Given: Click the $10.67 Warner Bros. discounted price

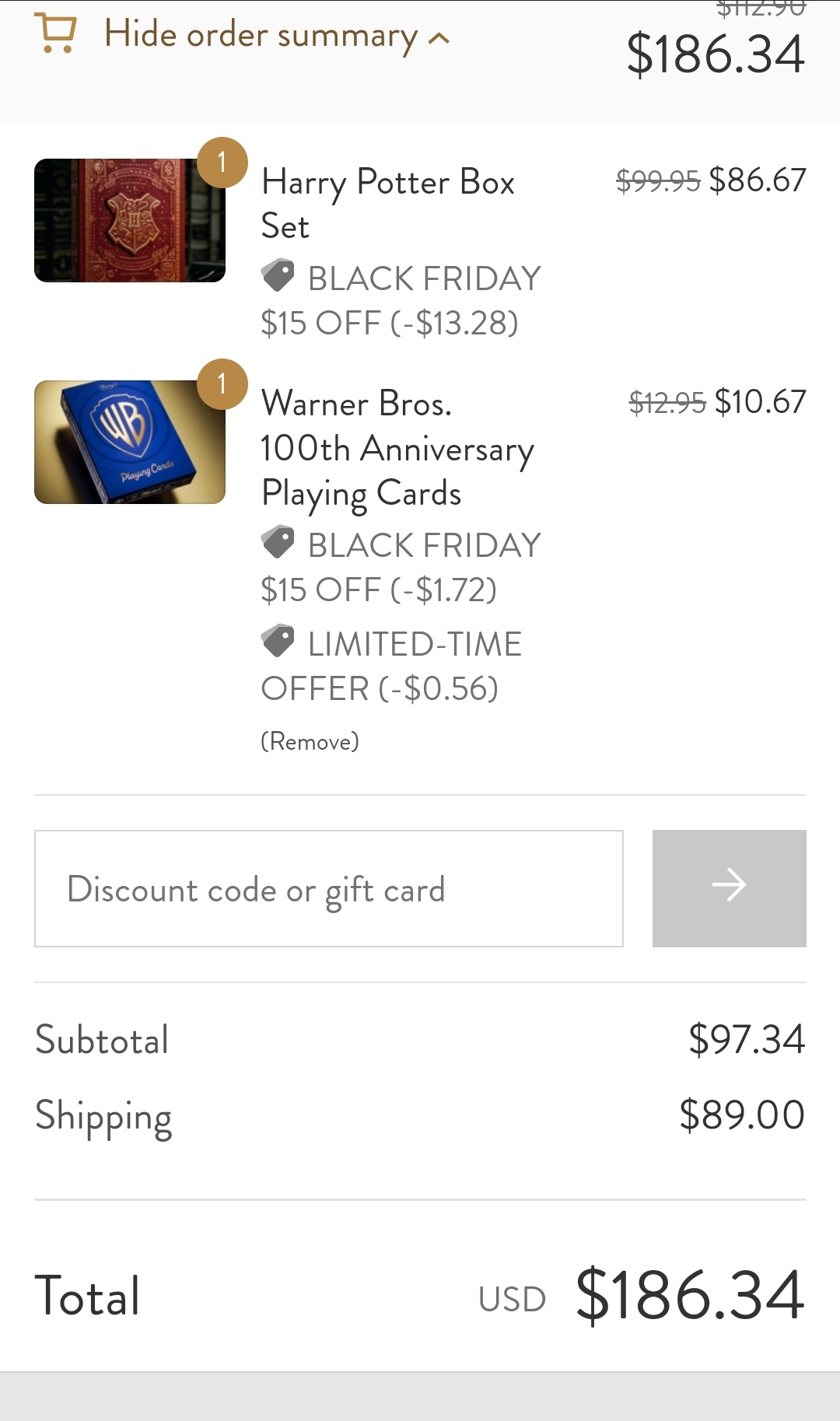Looking at the screenshot, I should tap(760, 402).
